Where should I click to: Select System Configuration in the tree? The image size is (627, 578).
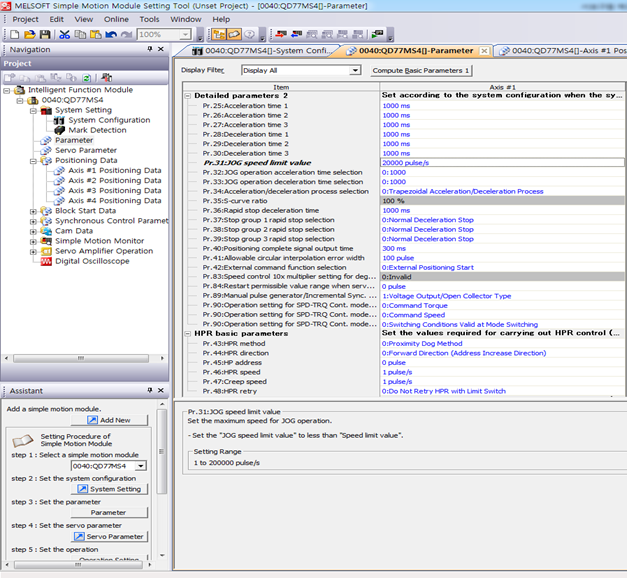click(109, 120)
